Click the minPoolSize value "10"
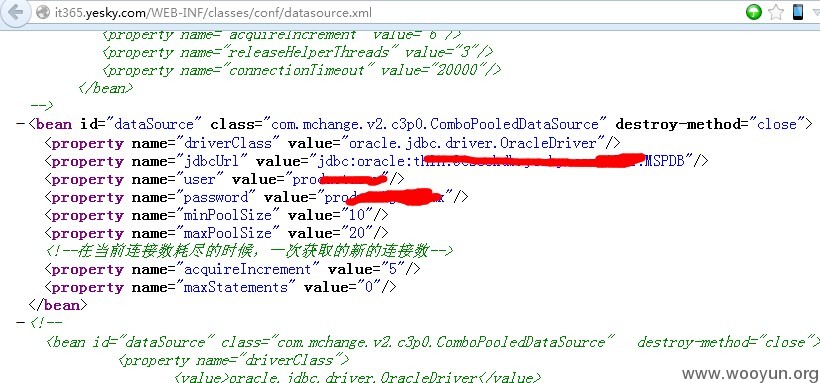Viewport: 820px width, 383px height. coord(357,215)
